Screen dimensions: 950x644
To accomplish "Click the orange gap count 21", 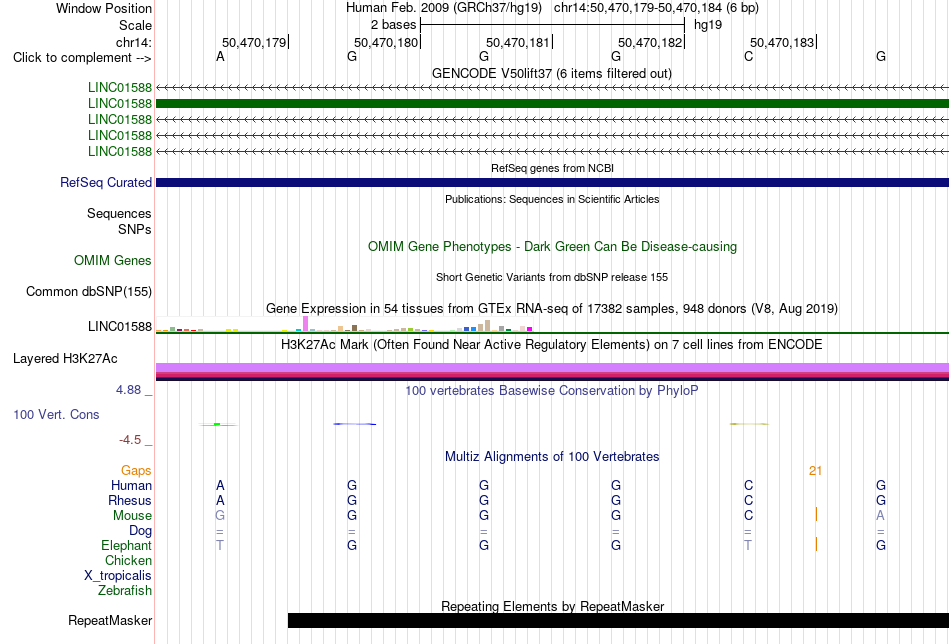I will coord(815,471).
